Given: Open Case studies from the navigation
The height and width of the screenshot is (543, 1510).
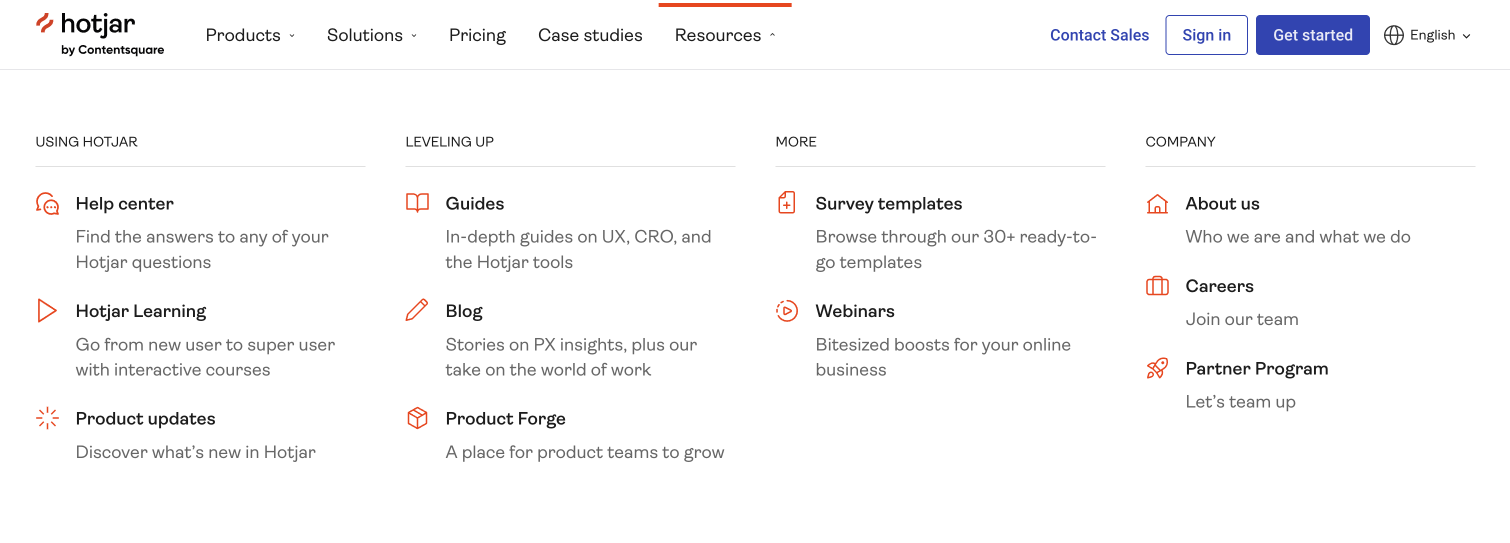Looking at the screenshot, I should pos(590,35).
